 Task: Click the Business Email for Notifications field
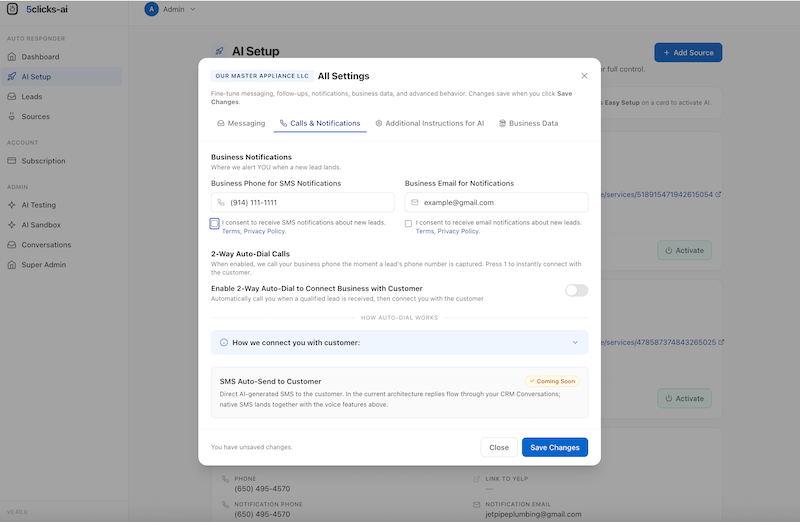[x=496, y=202]
